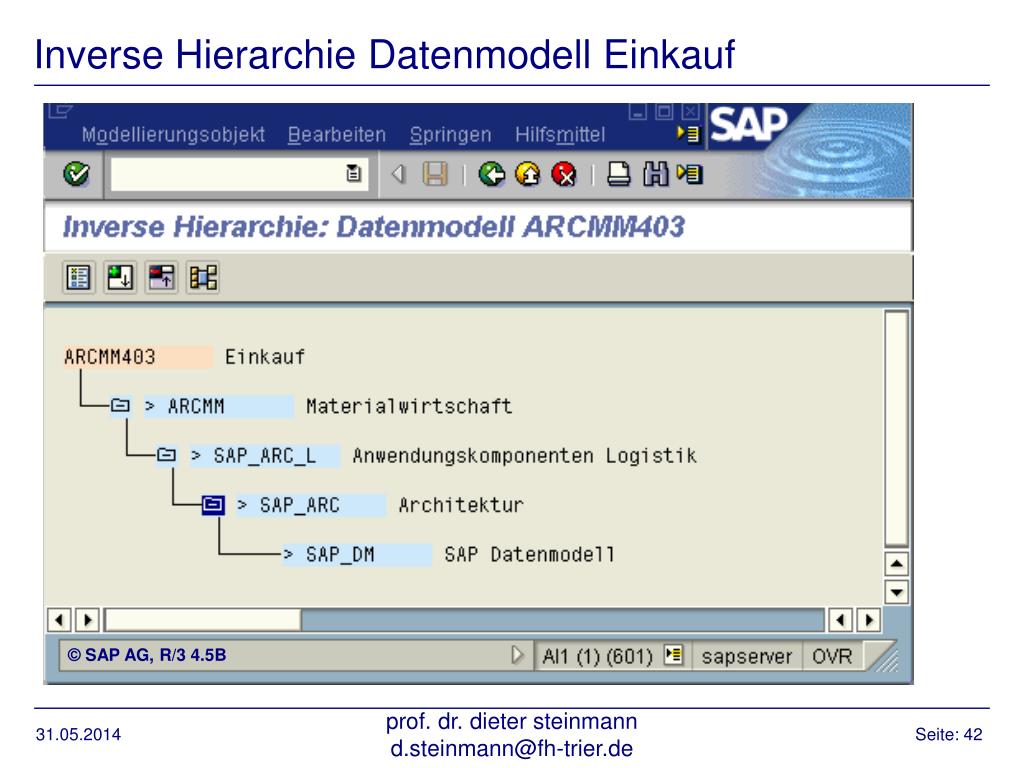The width and height of the screenshot is (1024, 768).
Task: Select the ARCMM403 root node
Action: (x=138, y=357)
